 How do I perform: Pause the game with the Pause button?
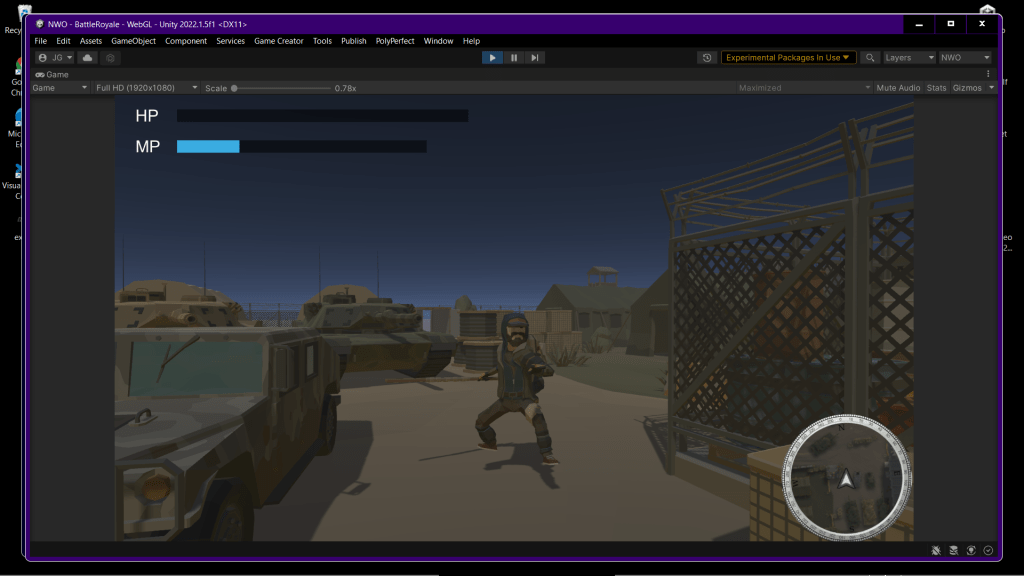(514, 58)
